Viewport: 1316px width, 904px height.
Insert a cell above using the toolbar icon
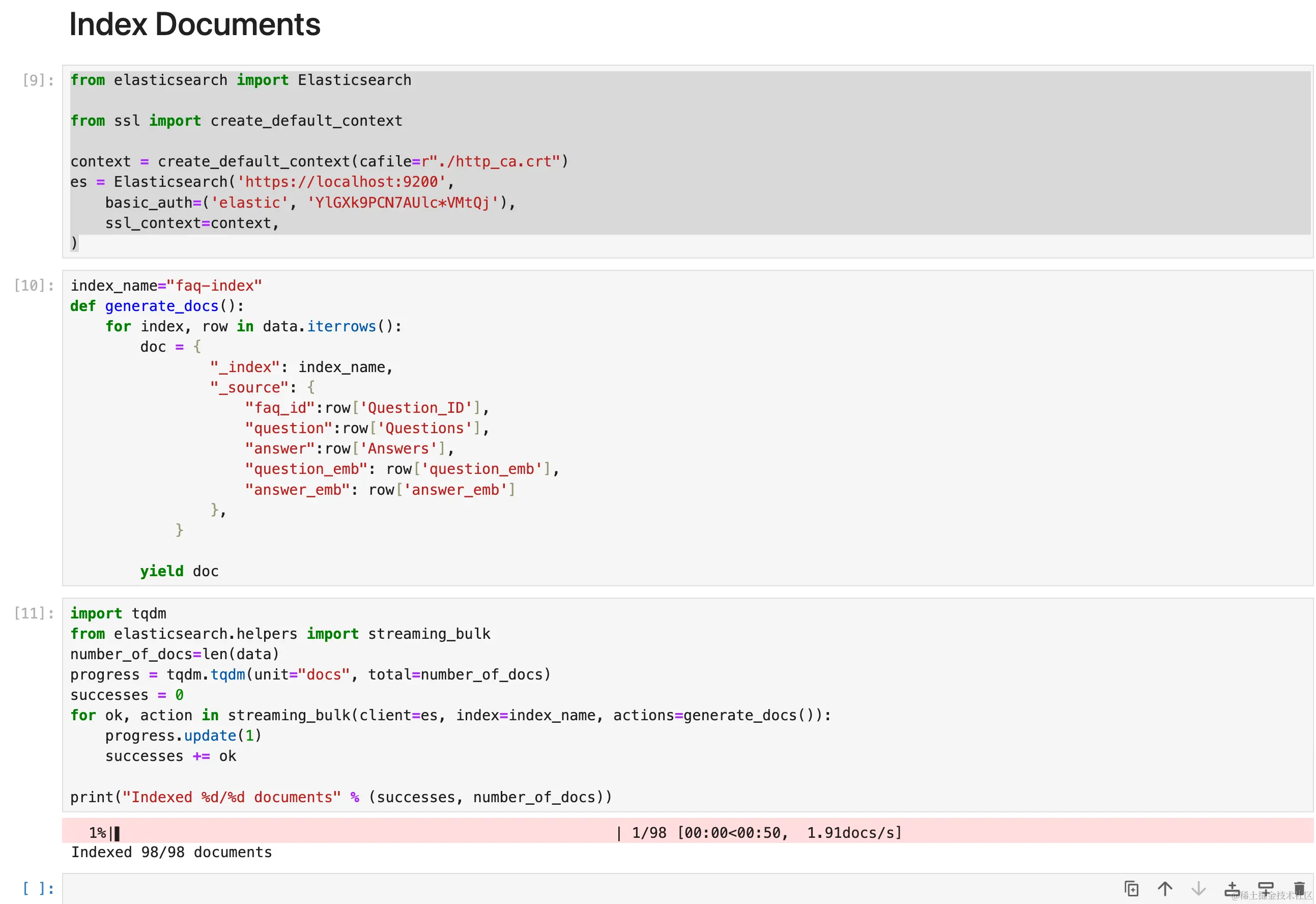point(1232,889)
